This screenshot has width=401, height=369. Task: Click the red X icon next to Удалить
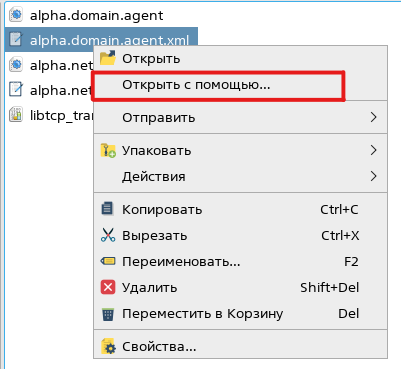pyautogui.click(x=108, y=287)
